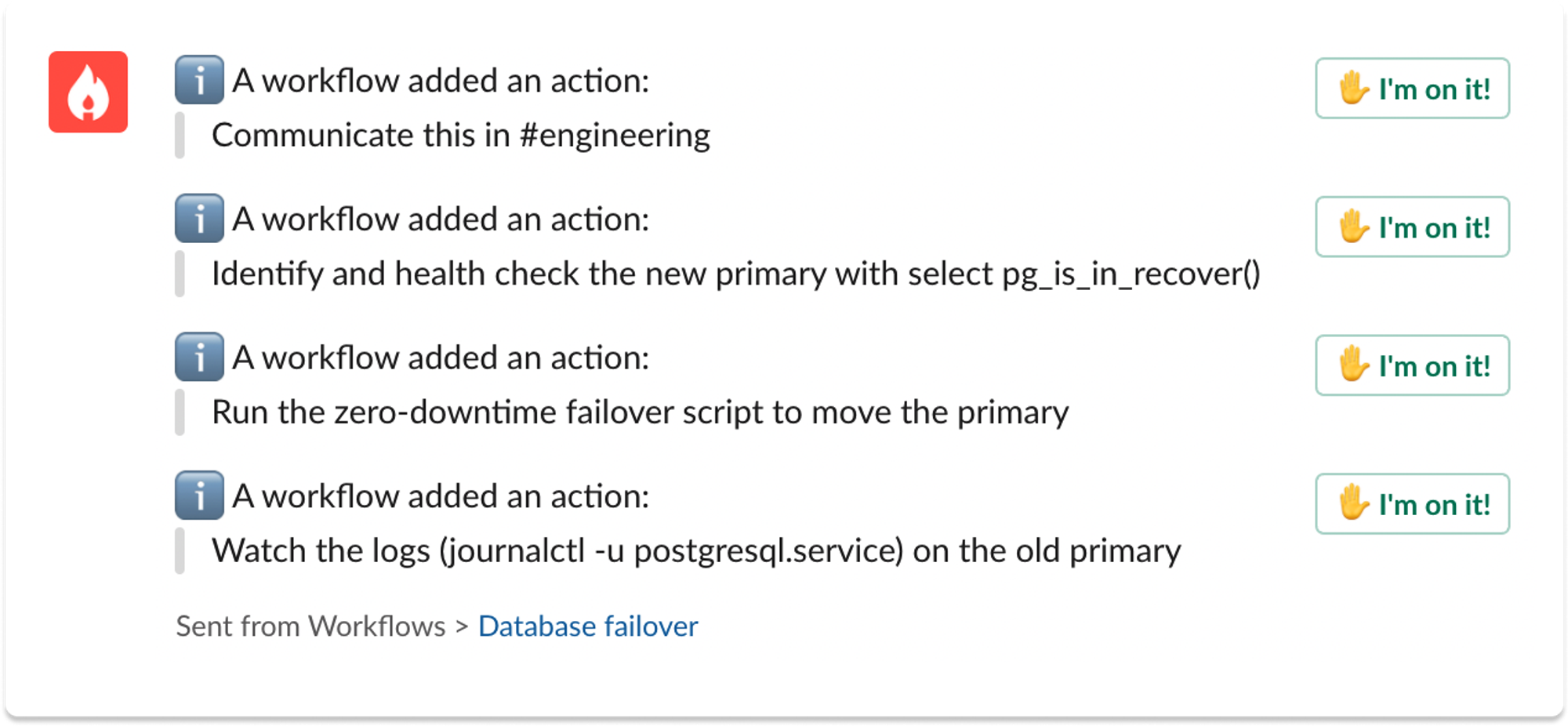Click info icon above the health check action
The height and width of the screenshot is (726, 1568).
tap(199, 219)
